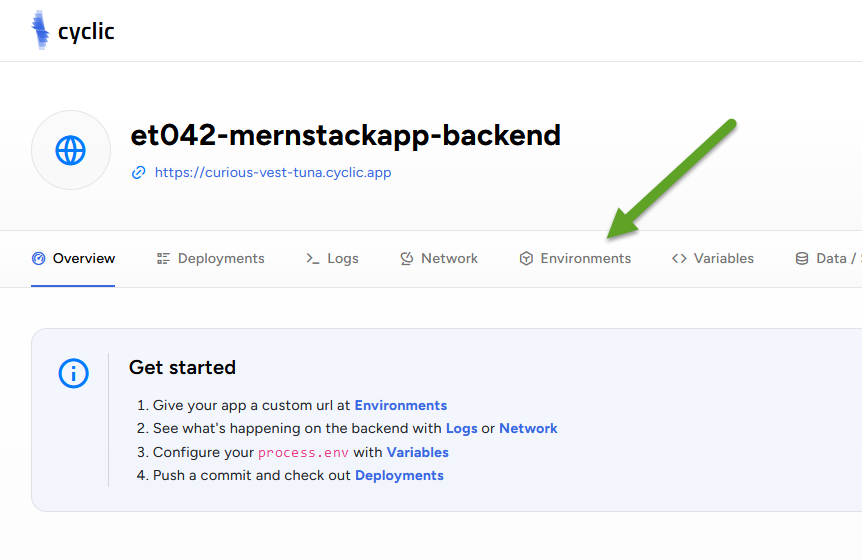This screenshot has height=560, width=862.
Task: Open the Overview tab
Action: (73, 258)
